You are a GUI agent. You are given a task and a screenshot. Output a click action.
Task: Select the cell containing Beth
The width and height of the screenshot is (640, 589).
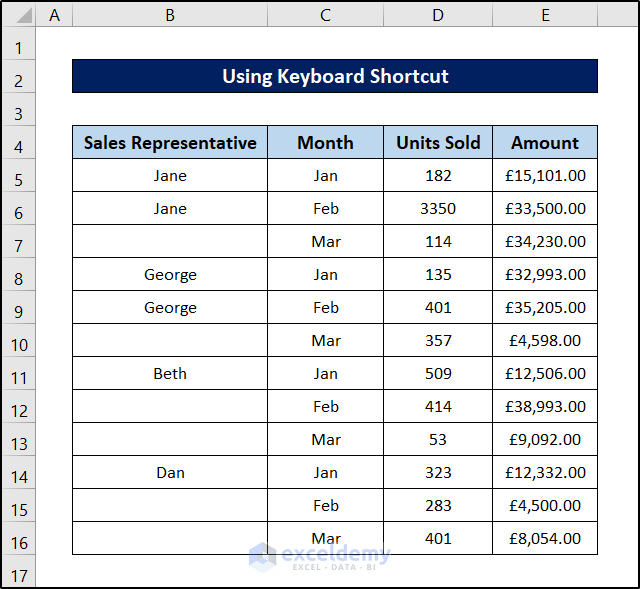coord(170,374)
